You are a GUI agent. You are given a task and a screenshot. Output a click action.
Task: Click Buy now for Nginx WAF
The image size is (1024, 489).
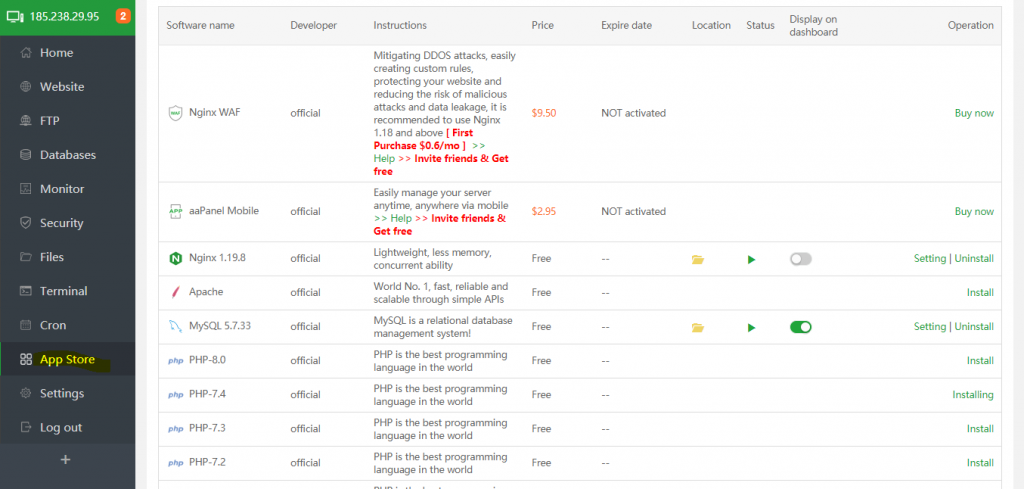(x=973, y=113)
